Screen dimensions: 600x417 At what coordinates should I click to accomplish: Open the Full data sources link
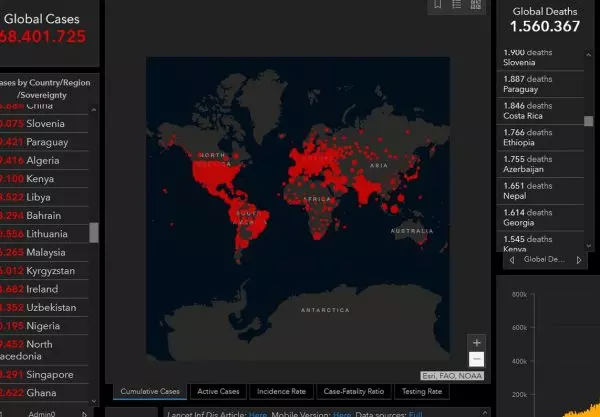click(416, 412)
